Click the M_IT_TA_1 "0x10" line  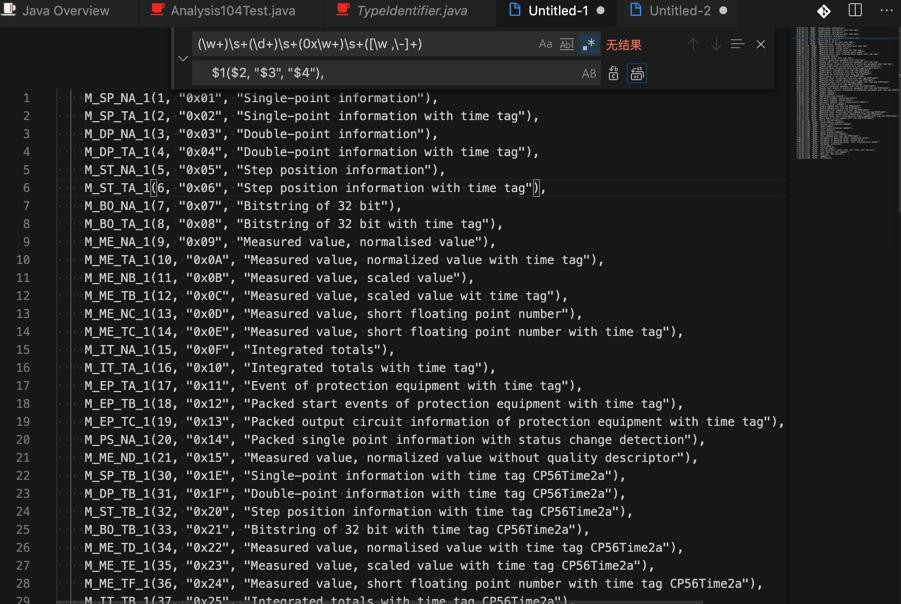[290, 368]
